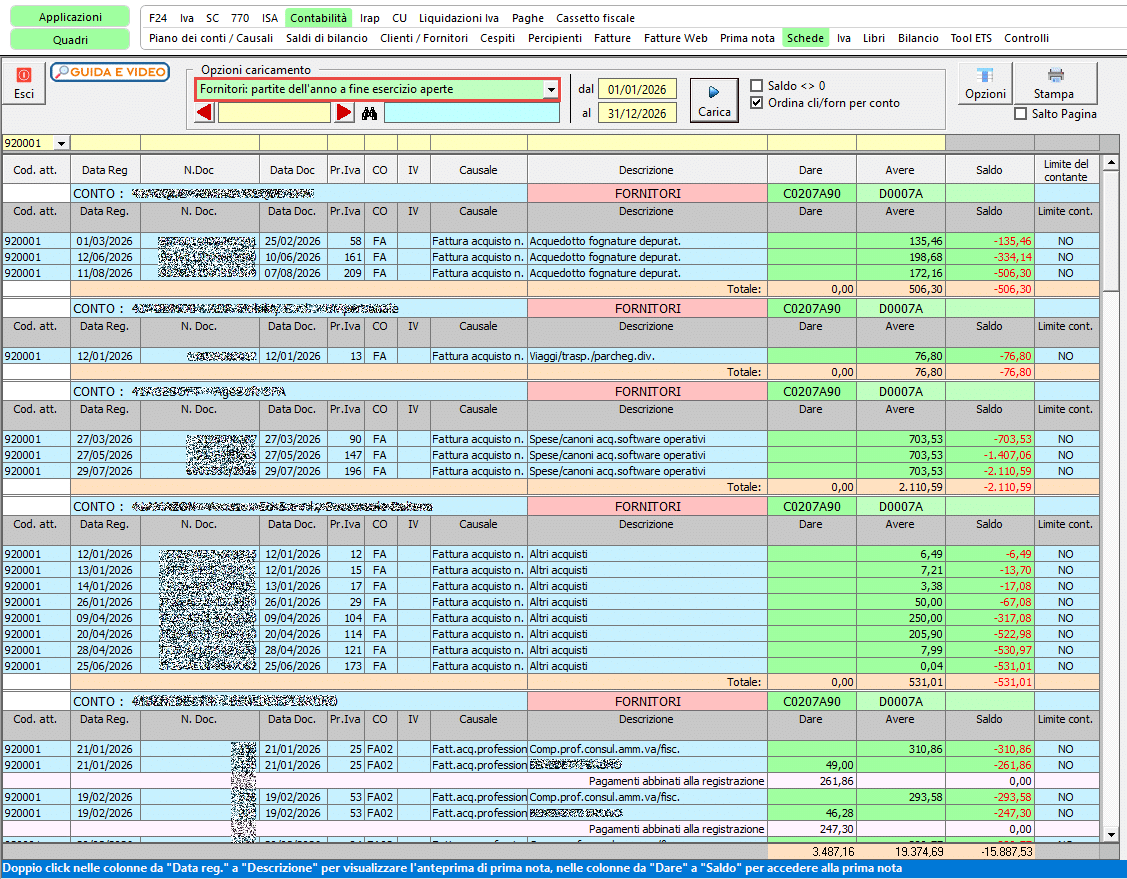The image size is (1127, 879).
Task: Click the binoculars search icon
Action: pos(369,113)
